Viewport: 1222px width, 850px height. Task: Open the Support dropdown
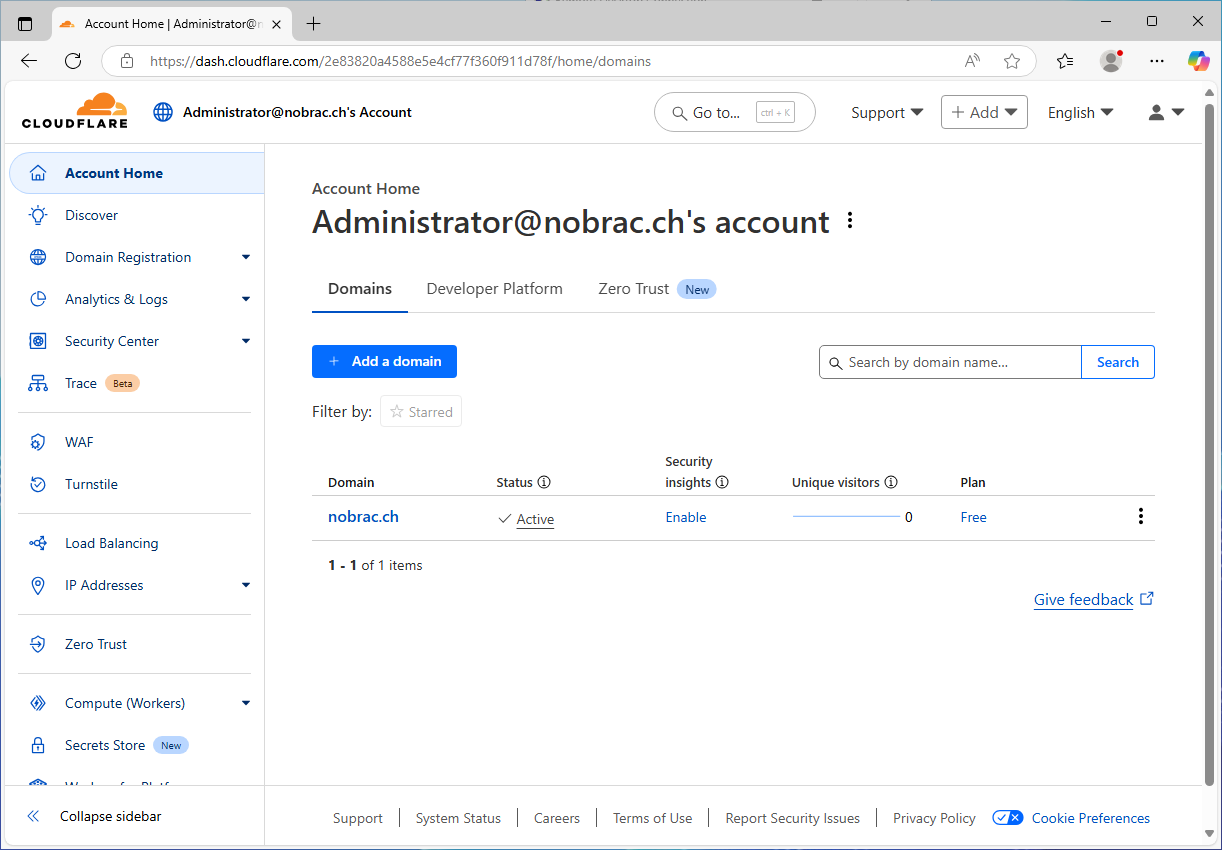pos(887,113)
